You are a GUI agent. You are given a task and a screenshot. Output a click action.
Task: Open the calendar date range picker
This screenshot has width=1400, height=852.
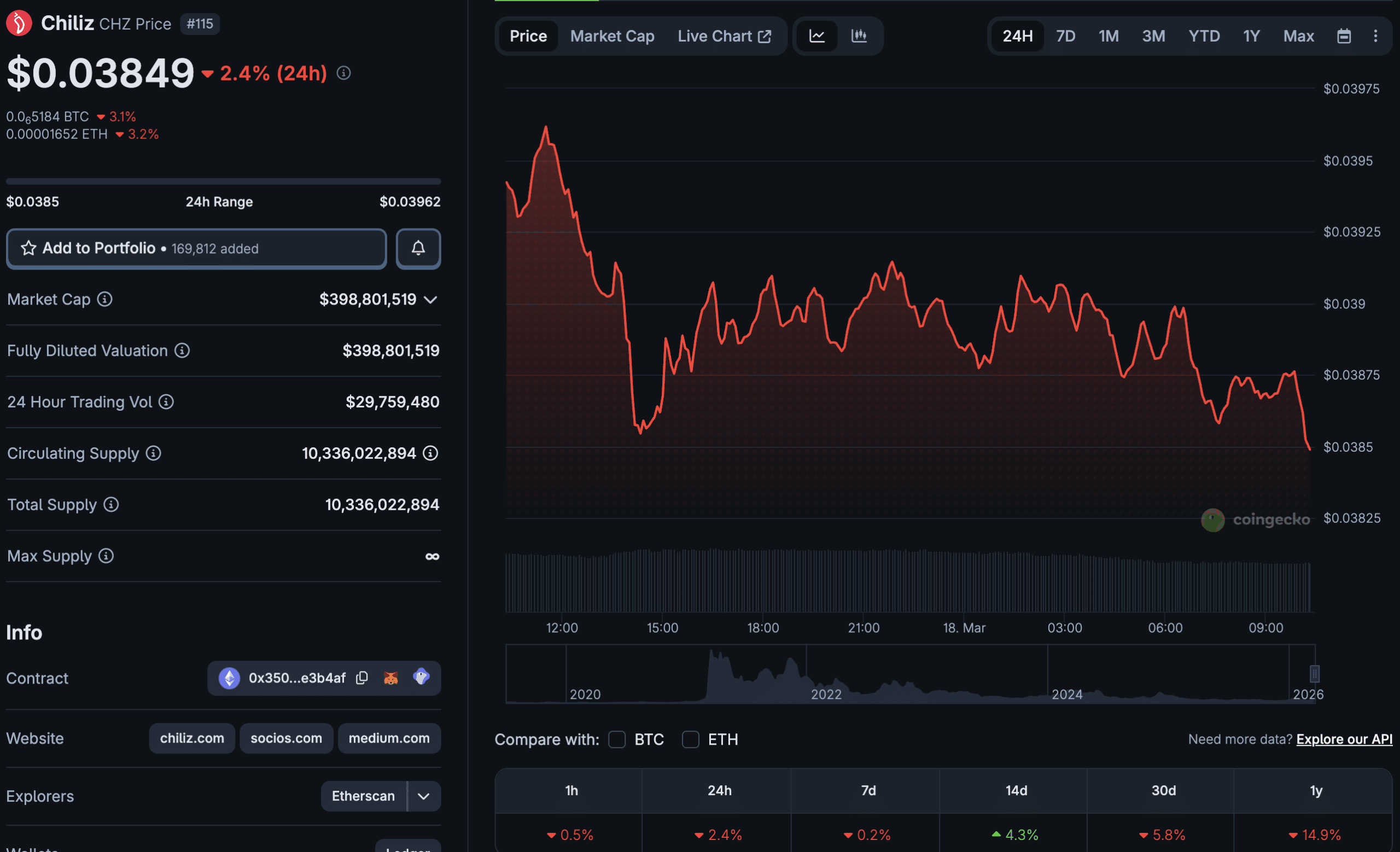(1344, 36)
